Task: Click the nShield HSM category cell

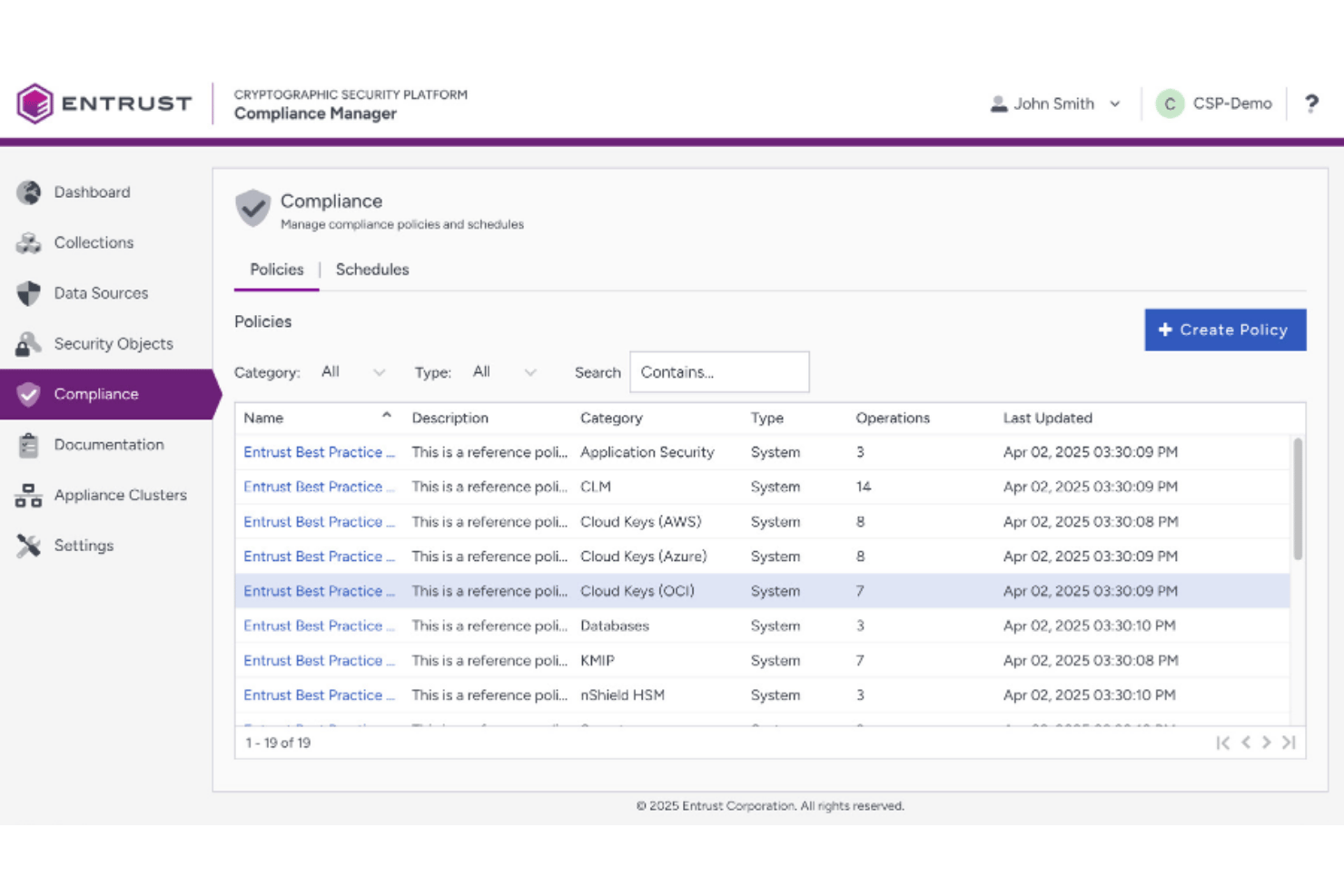Action: (x=622, y=695)
